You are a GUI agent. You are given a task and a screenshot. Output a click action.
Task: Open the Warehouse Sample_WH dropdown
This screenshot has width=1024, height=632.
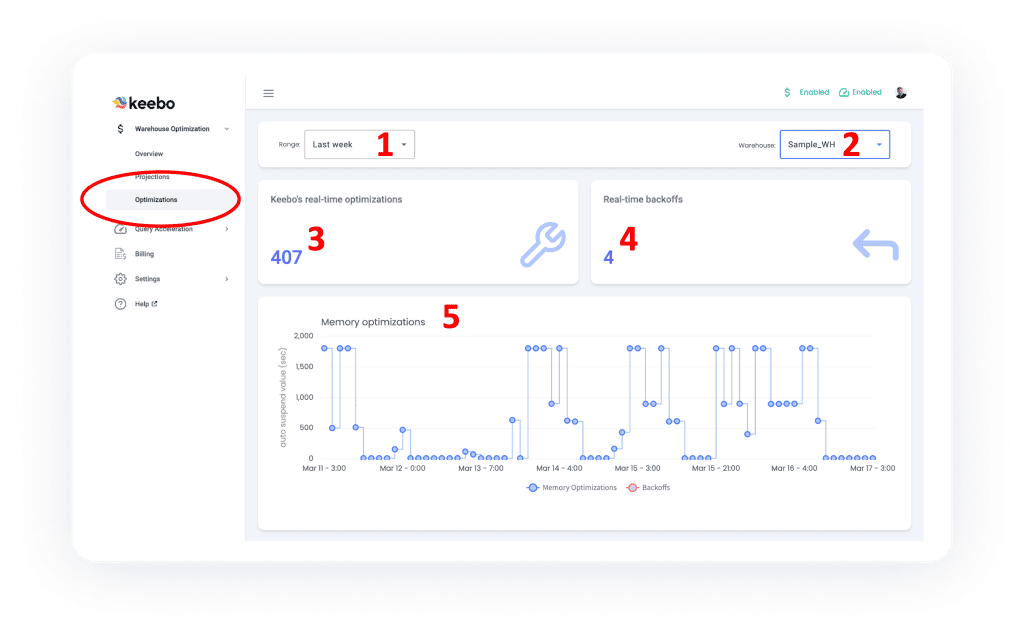point(834,144)
